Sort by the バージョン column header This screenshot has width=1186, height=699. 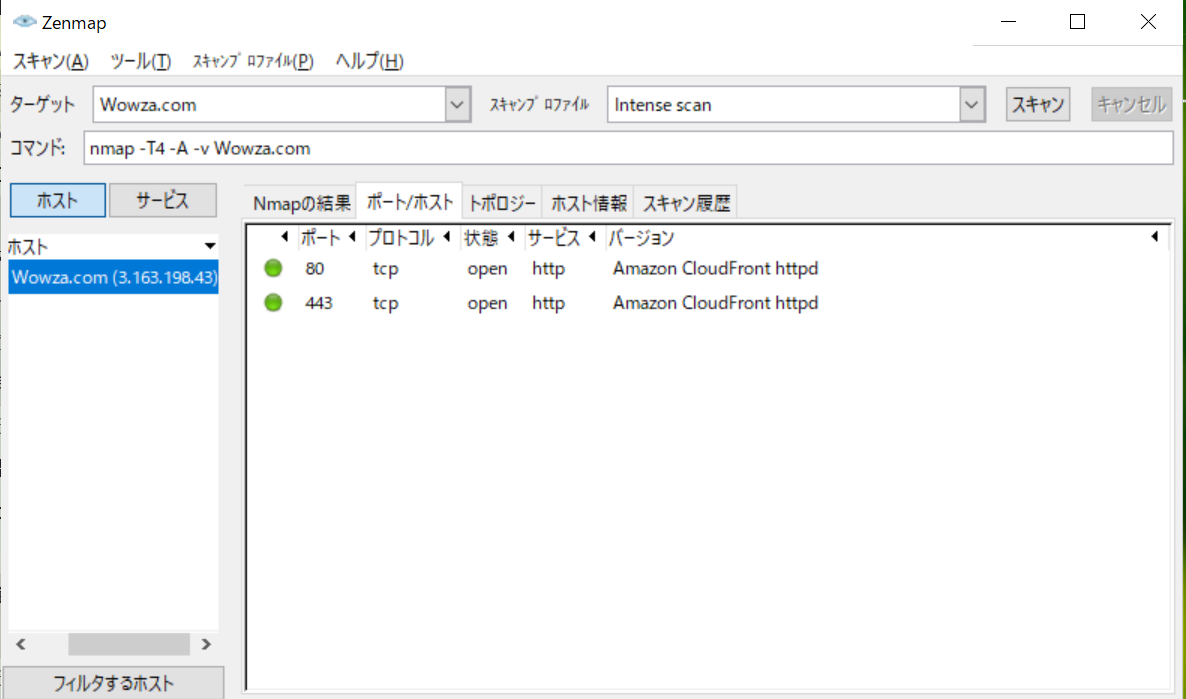(x=886, y=238)
